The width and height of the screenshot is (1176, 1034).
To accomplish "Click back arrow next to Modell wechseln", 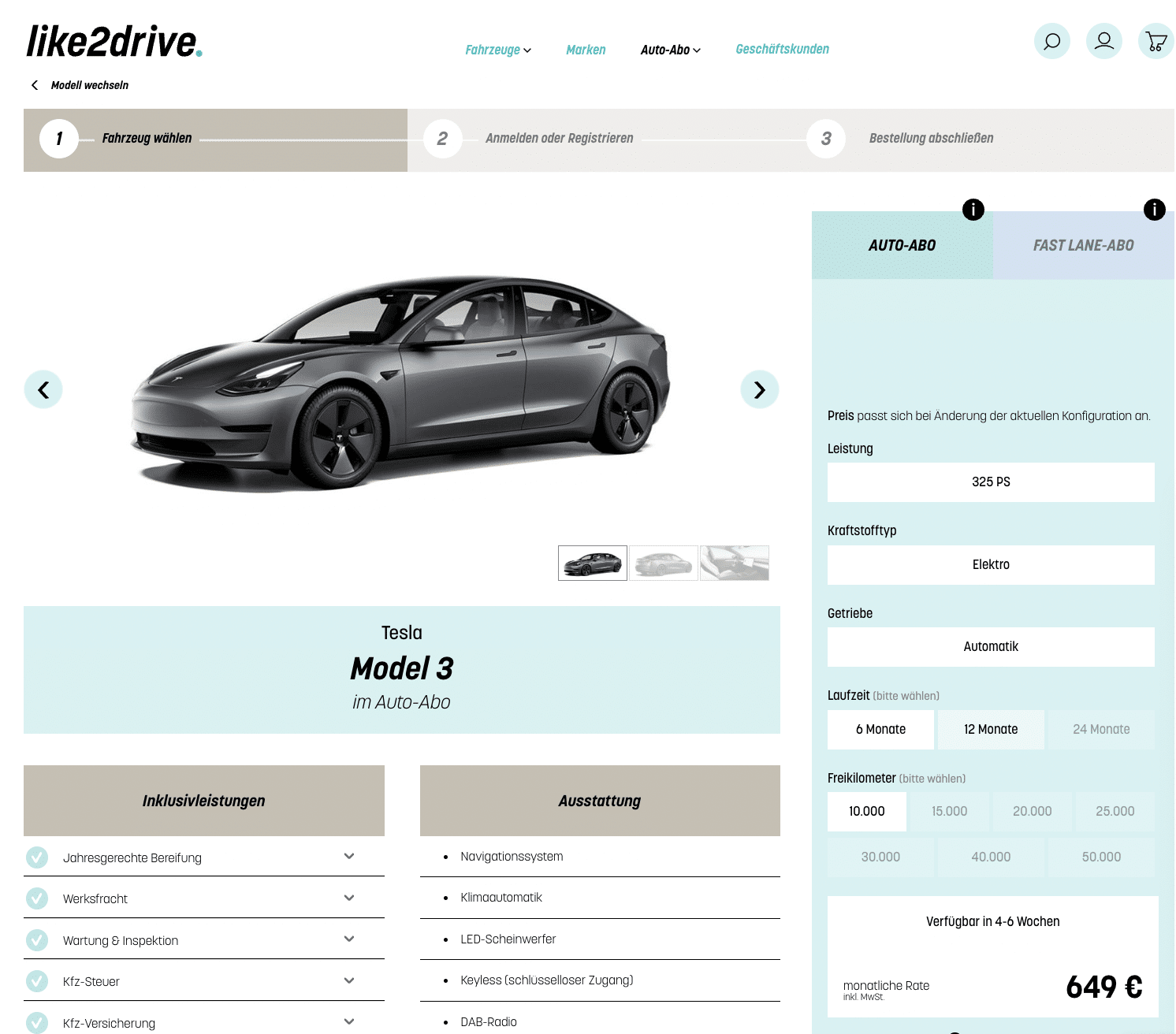I will 35,85.
